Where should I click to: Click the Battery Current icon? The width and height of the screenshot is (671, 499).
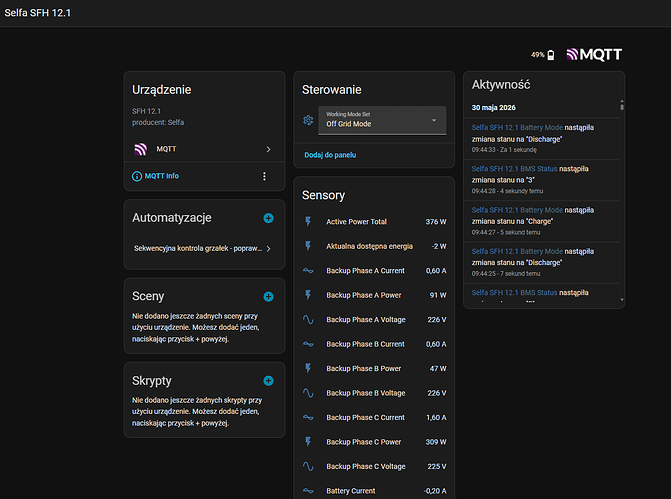308,490
